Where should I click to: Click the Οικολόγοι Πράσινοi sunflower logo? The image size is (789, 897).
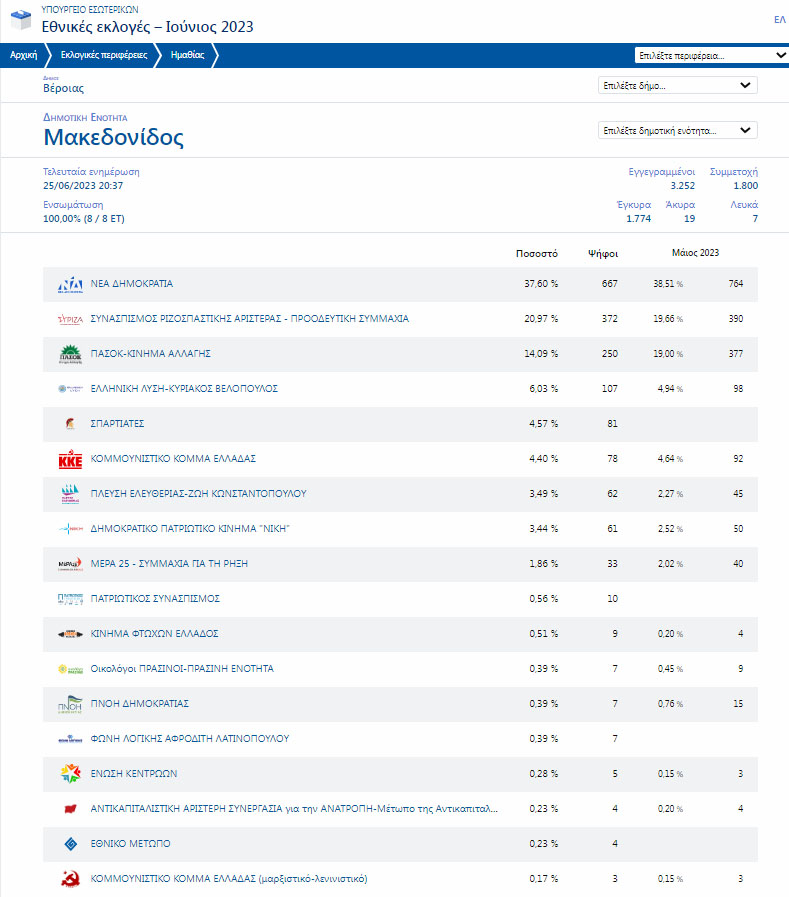click(x=70, y=669)
